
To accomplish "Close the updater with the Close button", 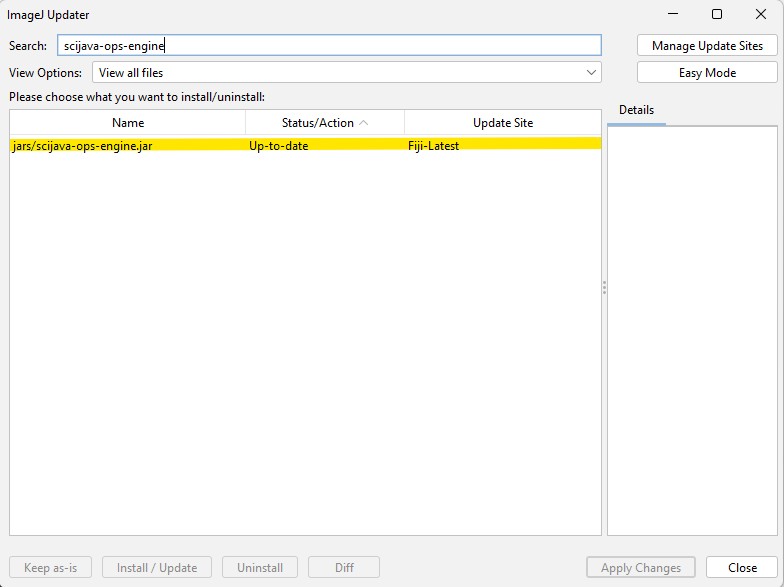I will [741, 567].
